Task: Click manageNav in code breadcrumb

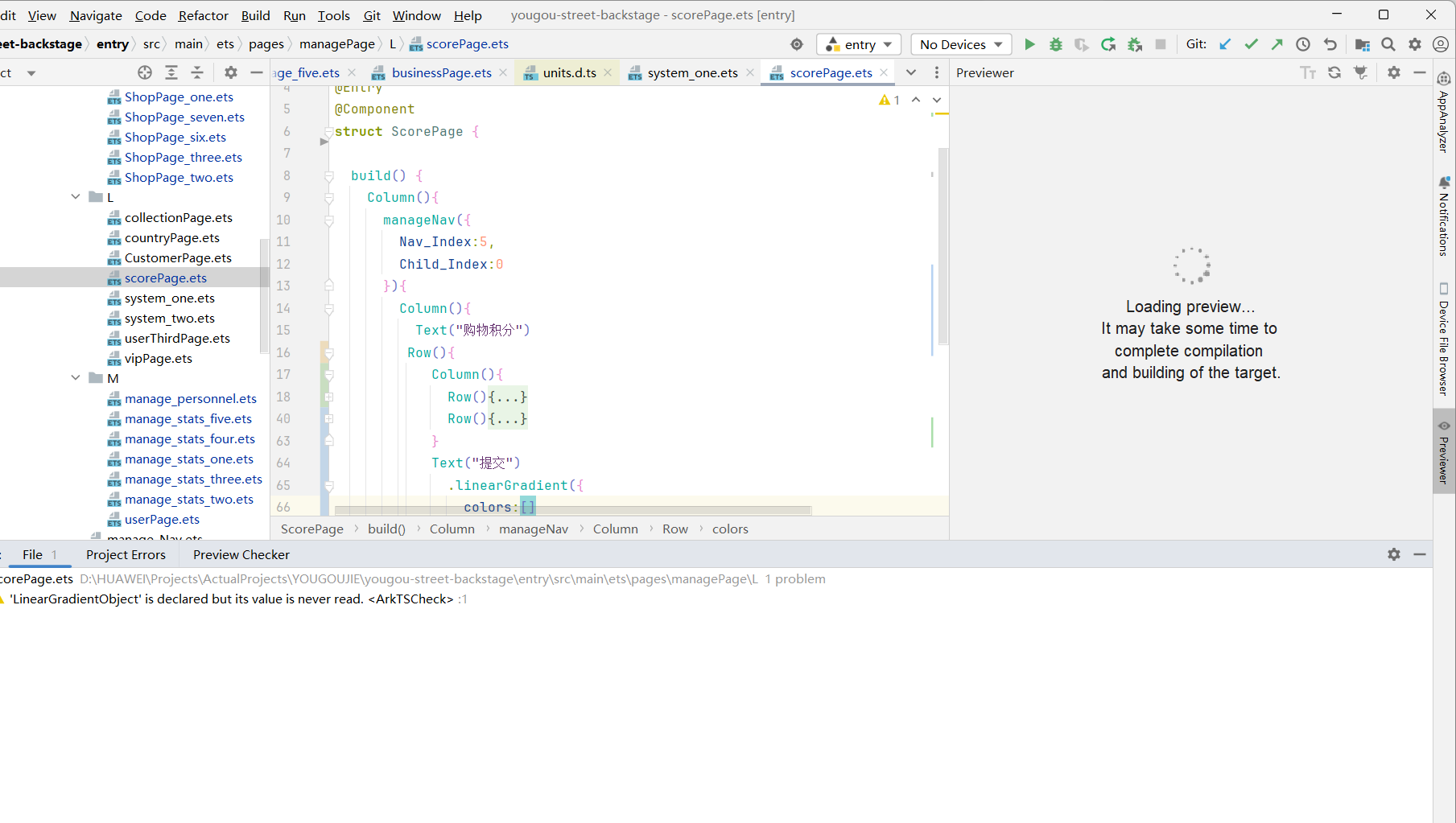Action: [x=534, y=529]
